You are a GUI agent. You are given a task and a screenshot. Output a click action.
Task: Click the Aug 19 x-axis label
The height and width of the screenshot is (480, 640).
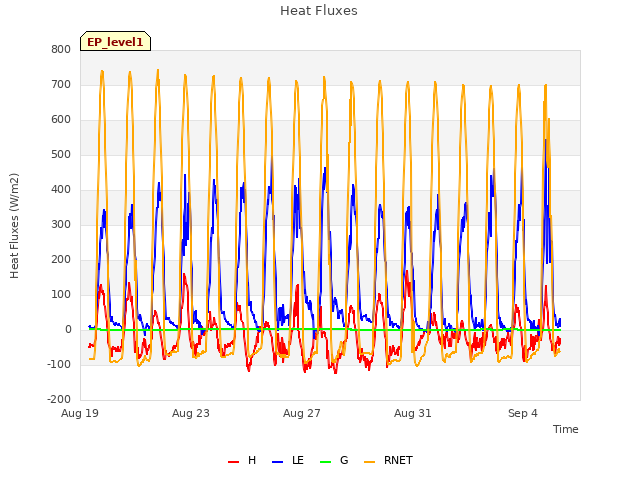pyautogui.click(x=80, y=413)
